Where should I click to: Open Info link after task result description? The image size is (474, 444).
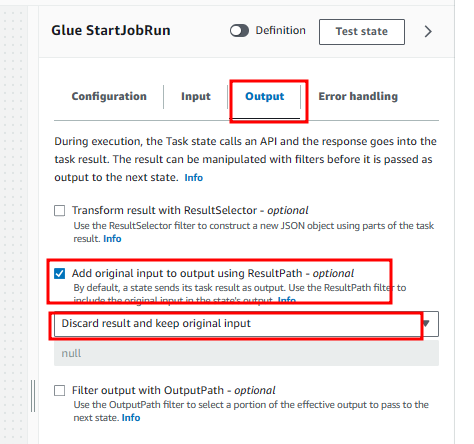pyautogui.click(x=193, y=178)
